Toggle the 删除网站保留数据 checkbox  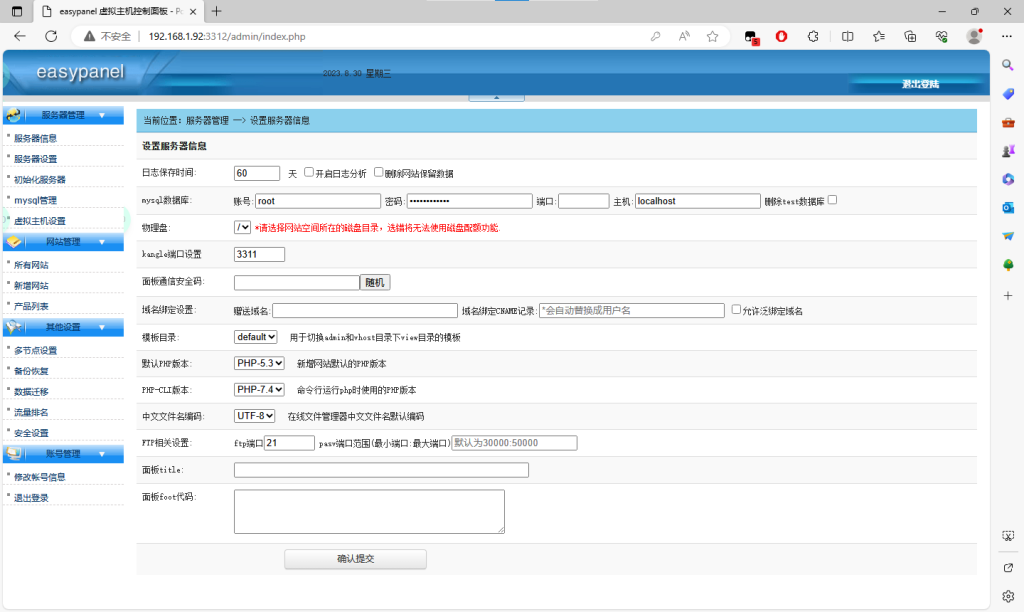[x=379, y=172]
